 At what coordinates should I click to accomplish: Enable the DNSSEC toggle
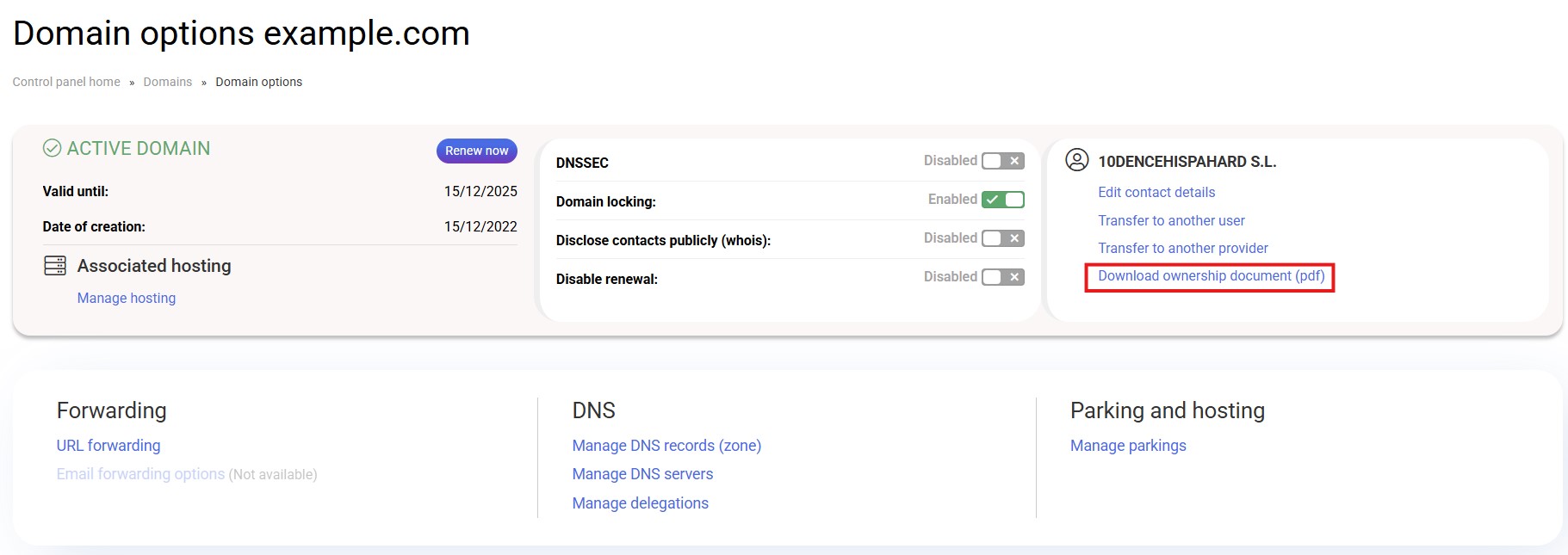click(1002, 161)
